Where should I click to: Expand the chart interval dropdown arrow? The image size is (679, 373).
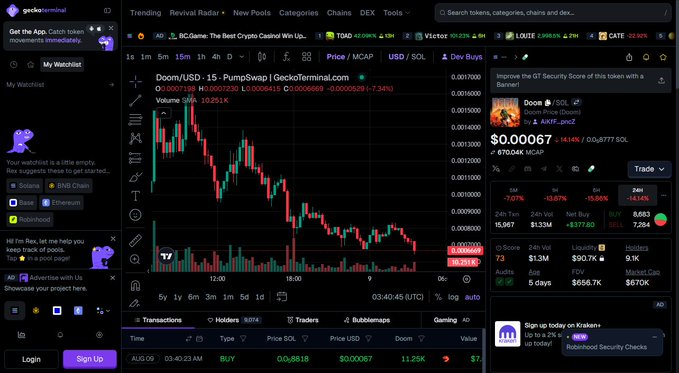point(242,57)
